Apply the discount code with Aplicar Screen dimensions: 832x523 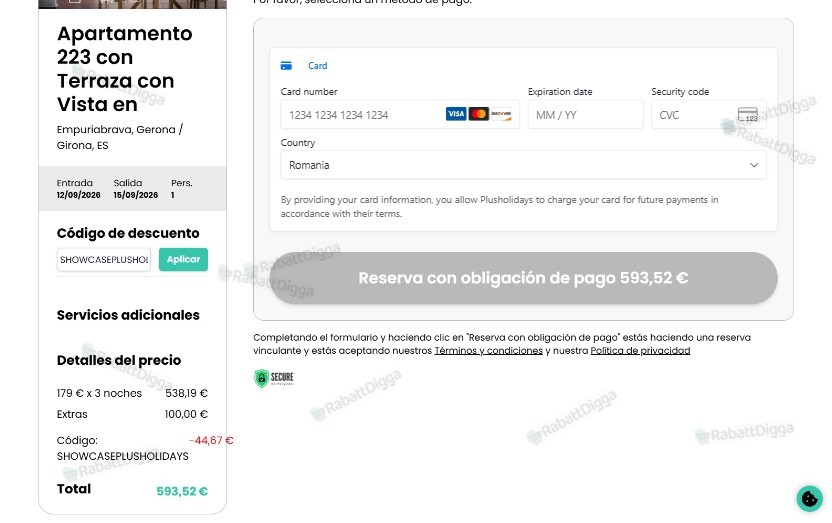pyautogui.click(x=183, y=259)
